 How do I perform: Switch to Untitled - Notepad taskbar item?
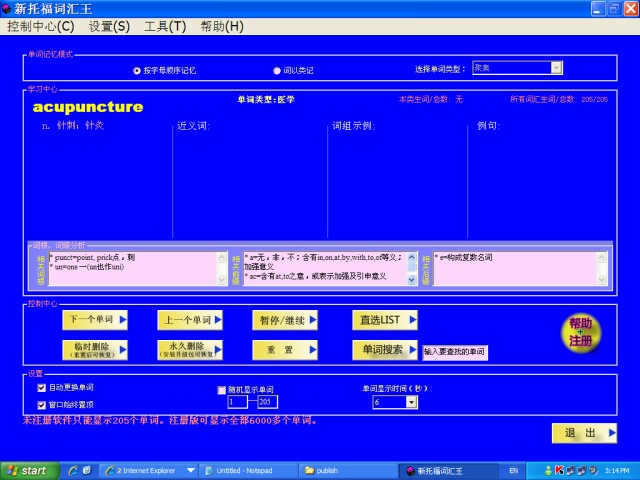[x=249, y=471]
